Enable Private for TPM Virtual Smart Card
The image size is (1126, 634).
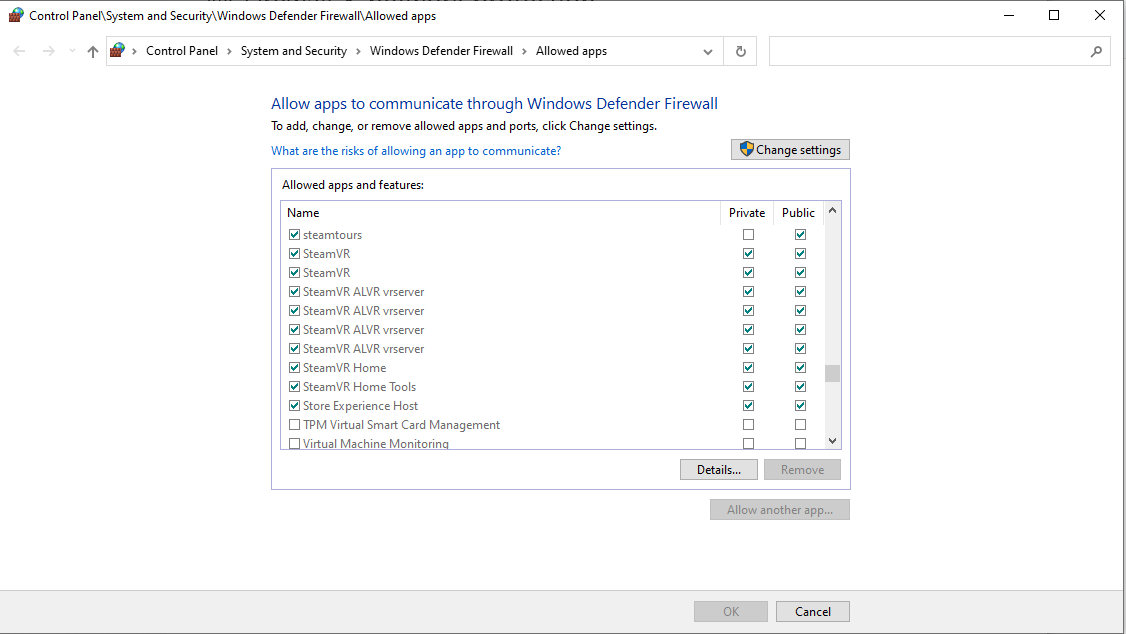point(748,424)
